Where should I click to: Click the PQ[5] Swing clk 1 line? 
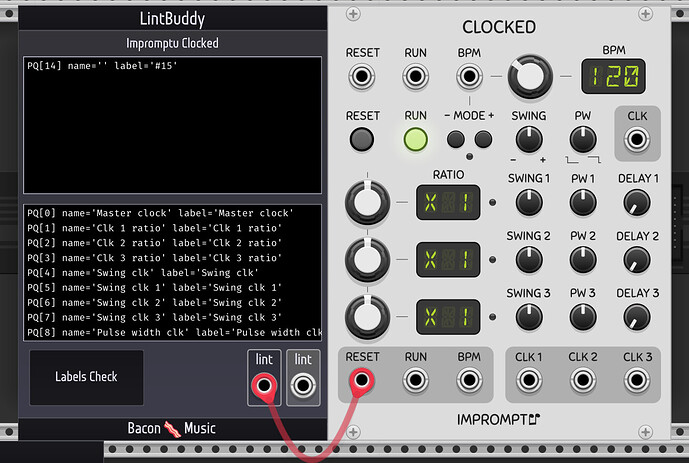click(155, 288)
